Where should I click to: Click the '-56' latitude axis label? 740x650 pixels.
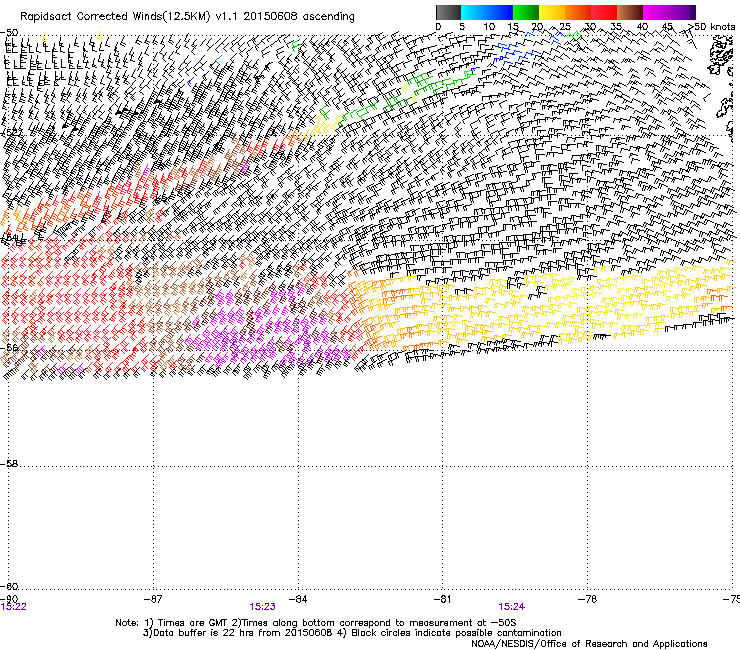point(9,347)
